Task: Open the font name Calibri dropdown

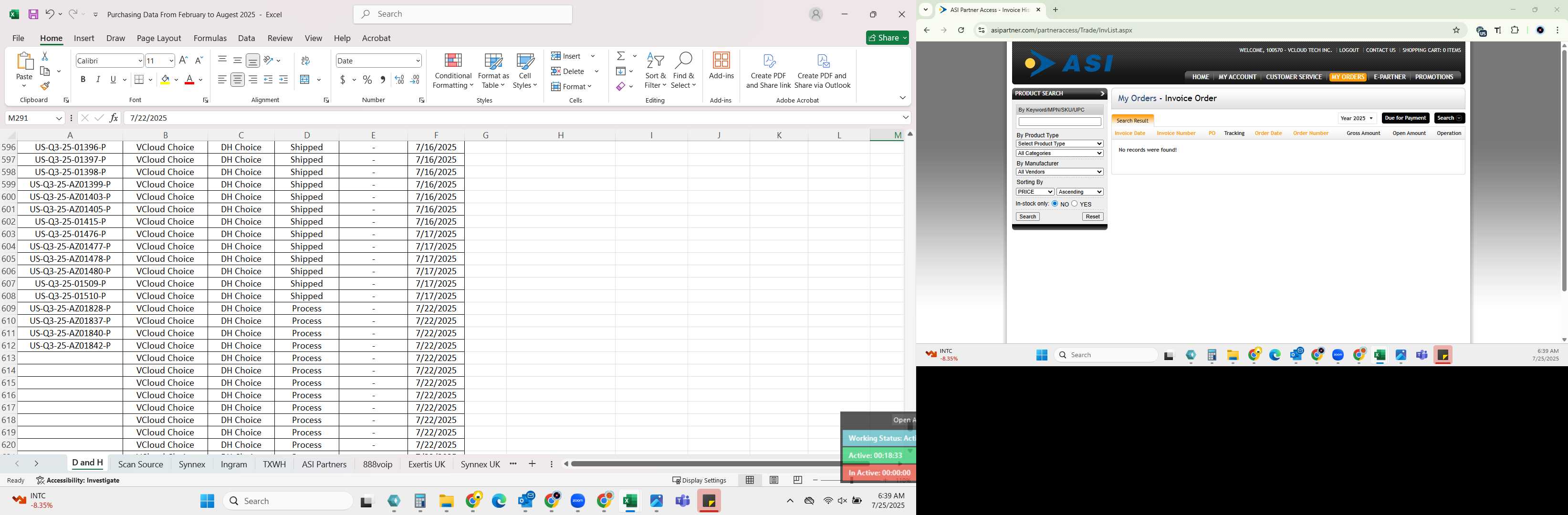Action: click(140, 60)
